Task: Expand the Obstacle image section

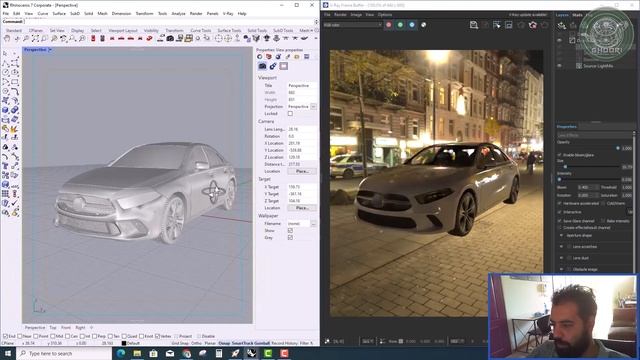Action: [561, 269]
